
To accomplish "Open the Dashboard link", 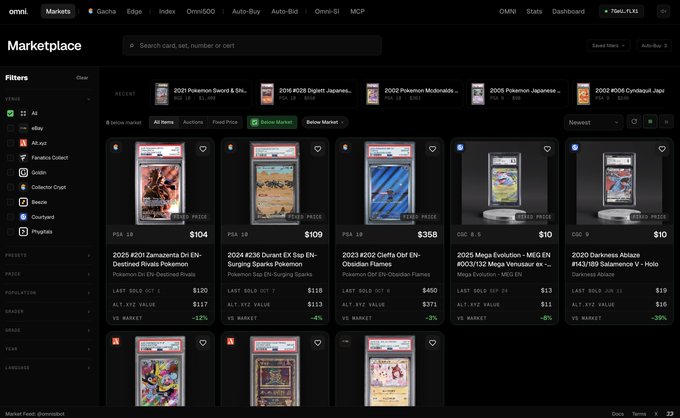I will 568,11.
